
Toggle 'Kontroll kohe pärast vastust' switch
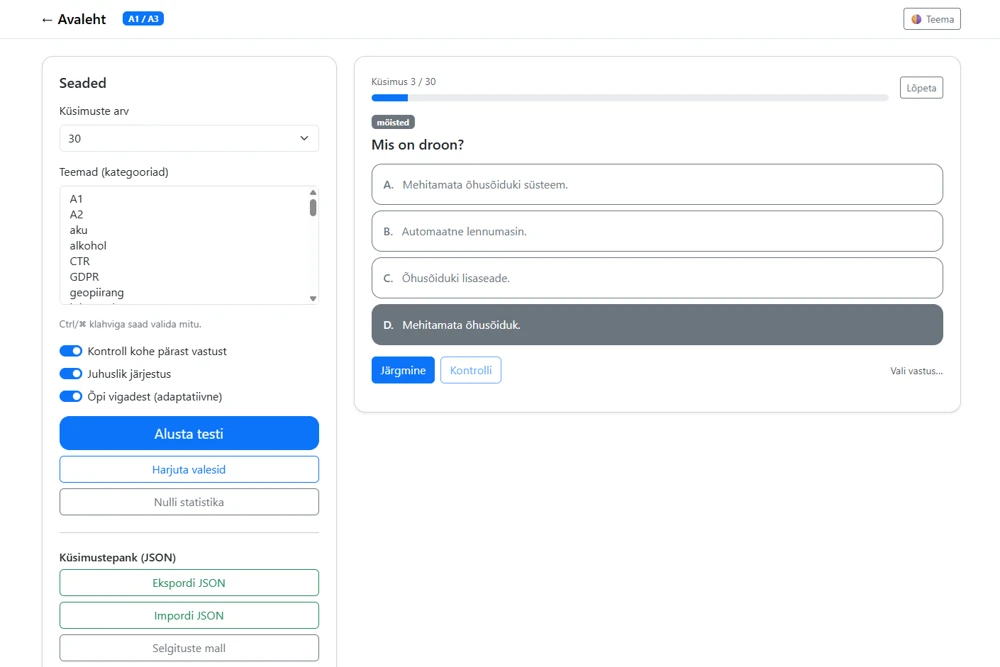(x=71, y=351)
